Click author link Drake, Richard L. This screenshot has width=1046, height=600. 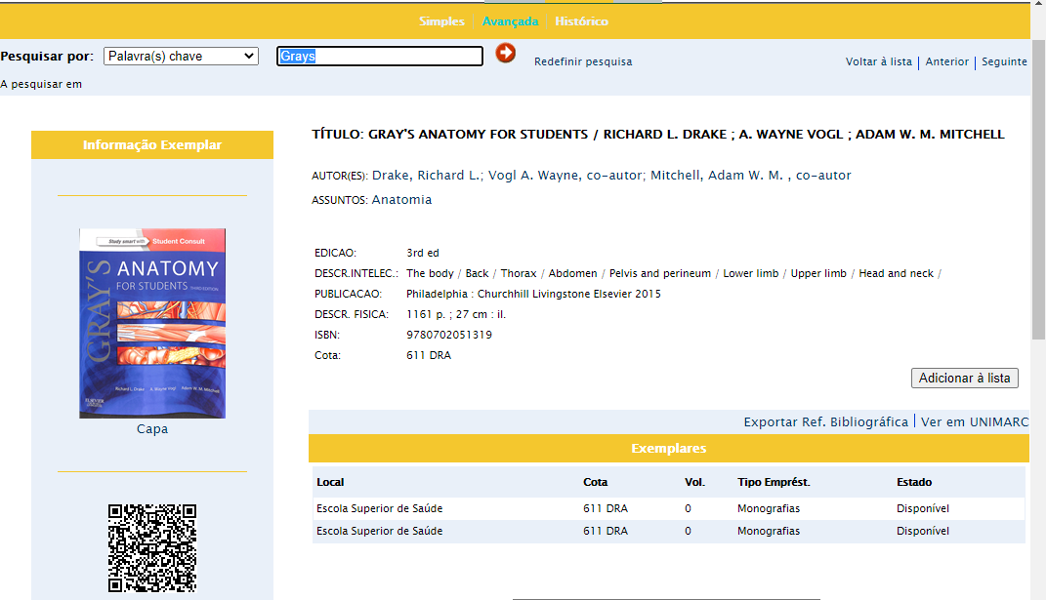click(425, 176)
